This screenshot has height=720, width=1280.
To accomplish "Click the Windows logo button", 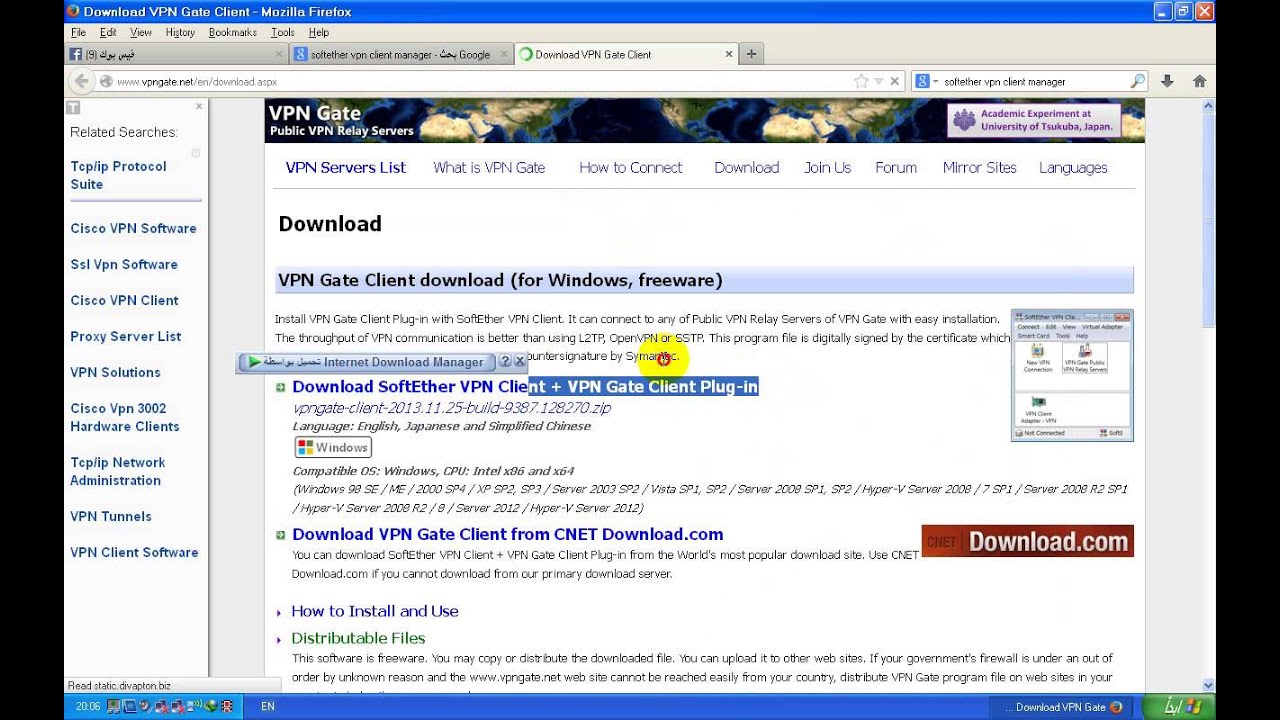I will pos(333,447).
